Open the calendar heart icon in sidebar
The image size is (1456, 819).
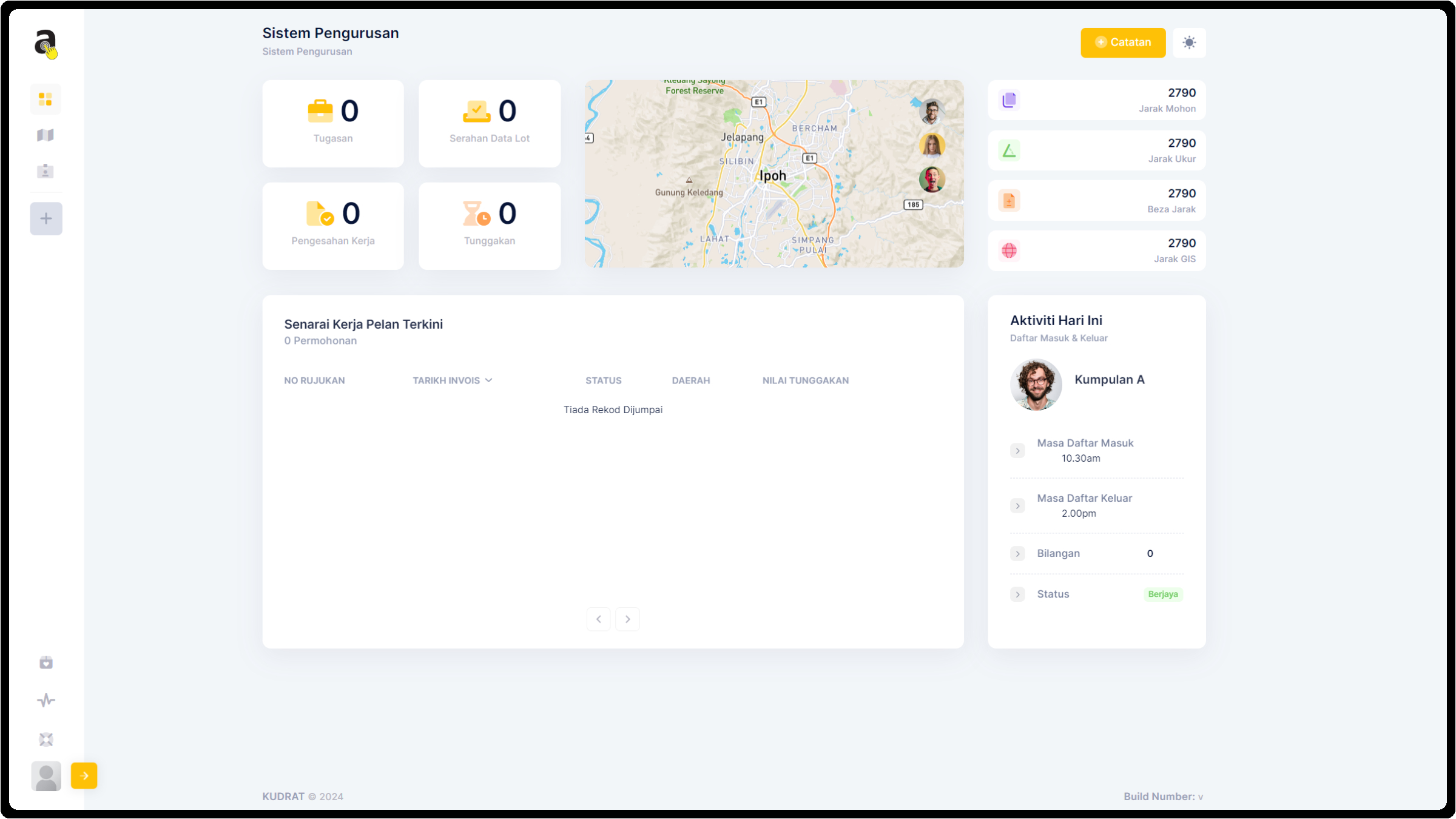click(x=46, y=662)
